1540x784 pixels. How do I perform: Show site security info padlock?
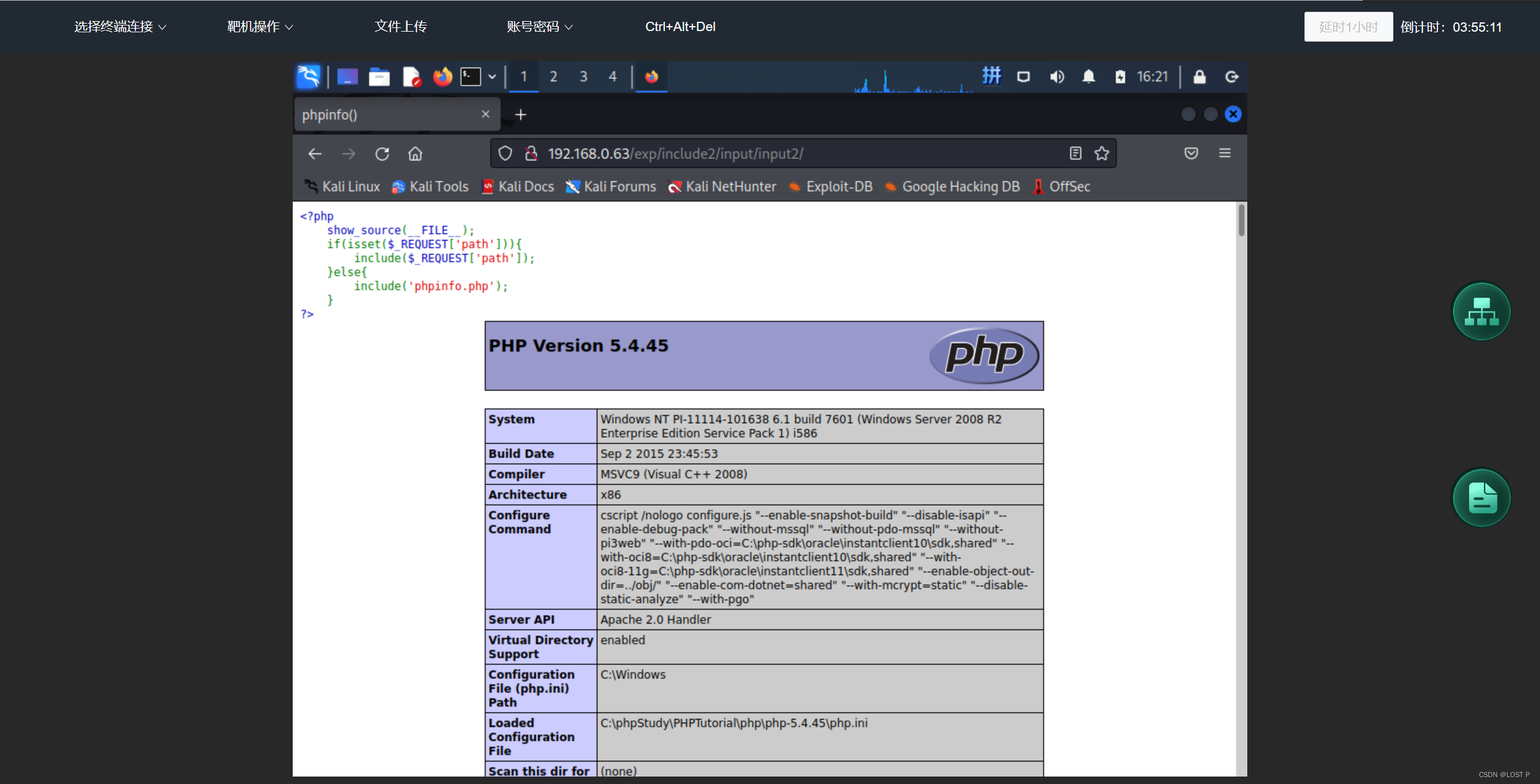click(x=531, y=153)
